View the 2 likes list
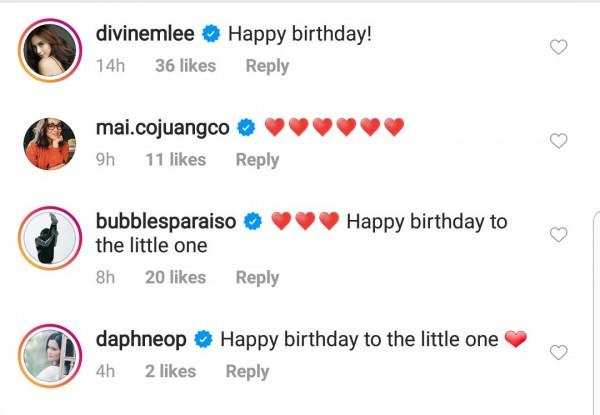Screen dimensions: 600x415 point(171,372)
